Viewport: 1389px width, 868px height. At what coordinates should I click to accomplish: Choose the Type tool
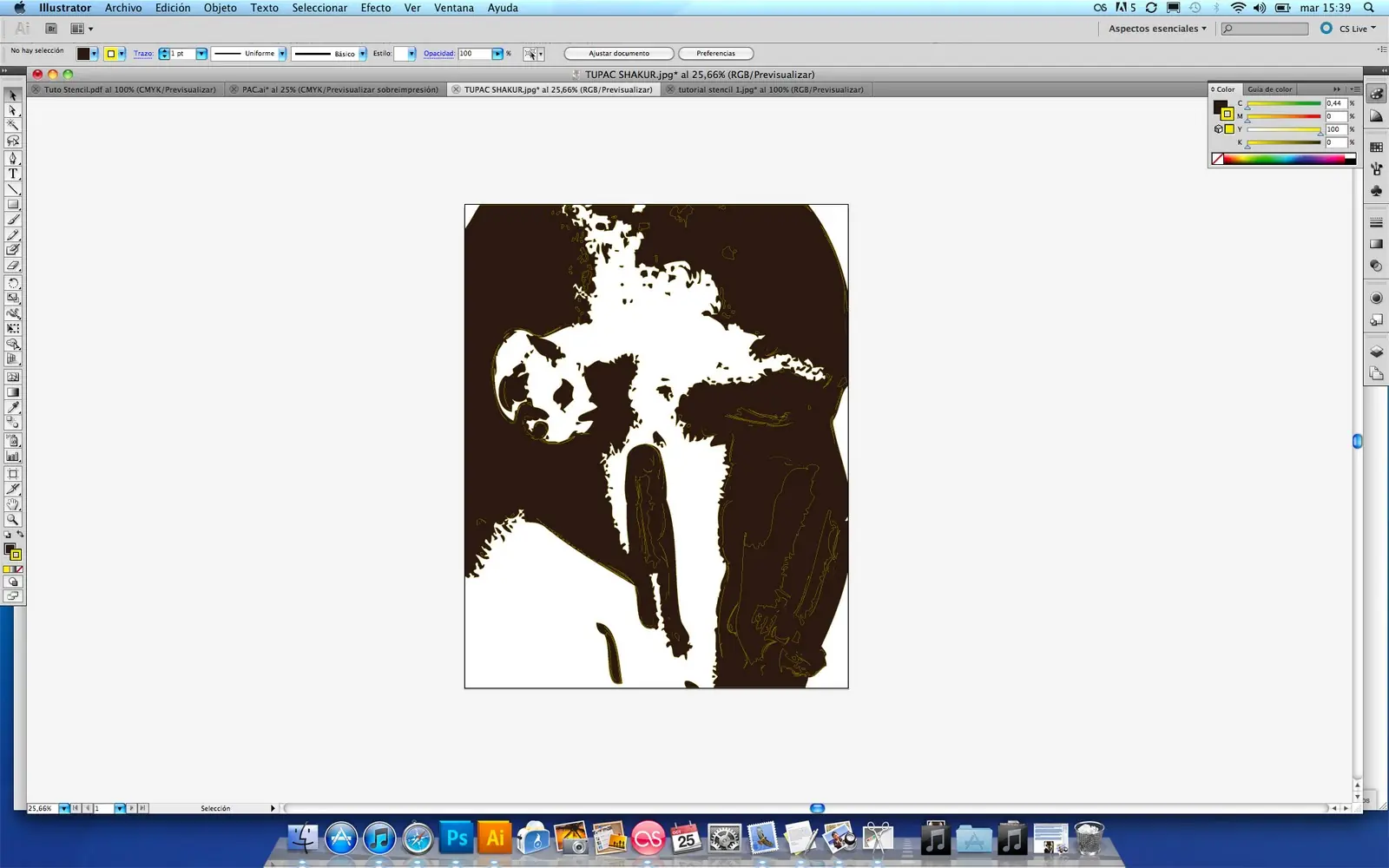pyautogui.click(x=13, y=174)
